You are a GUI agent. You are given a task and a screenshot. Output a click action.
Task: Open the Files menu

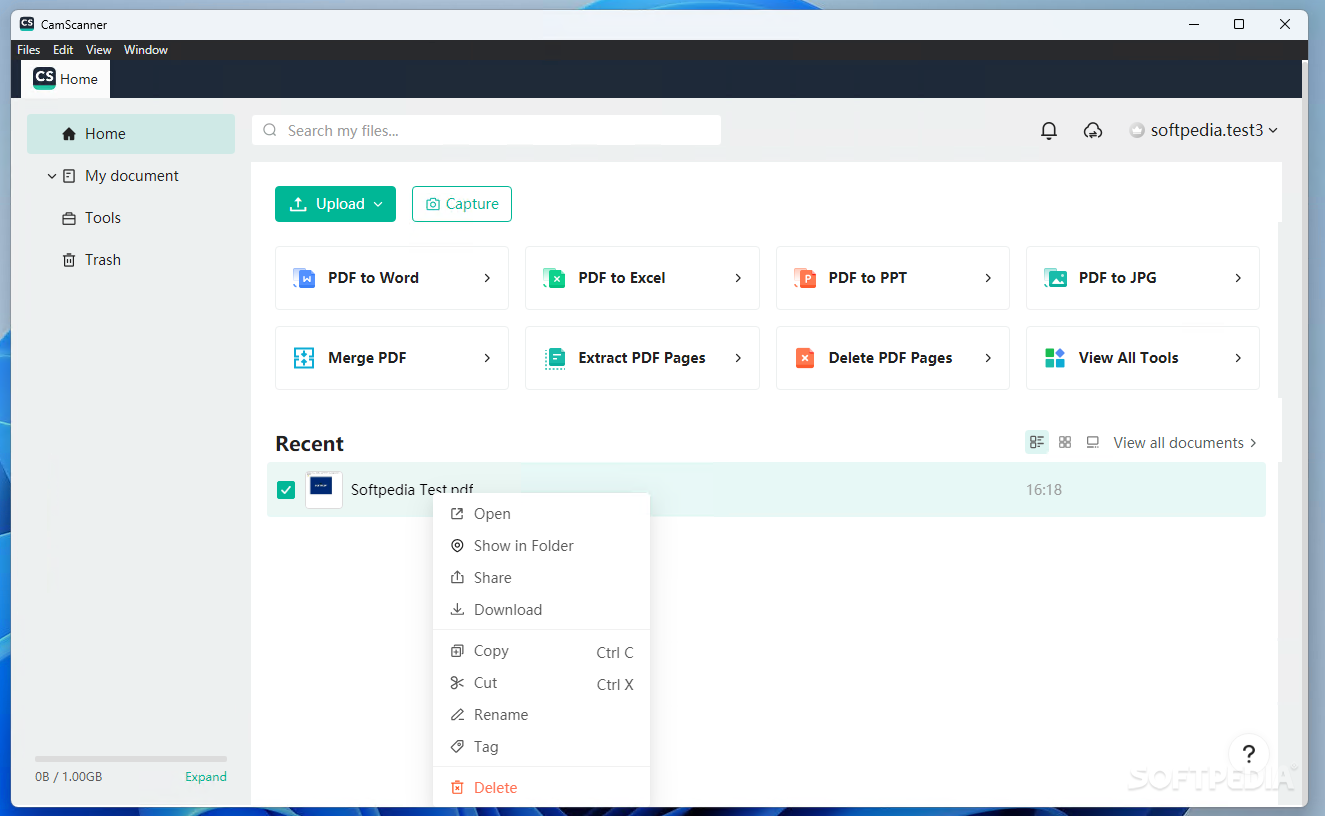coord(29,50)
